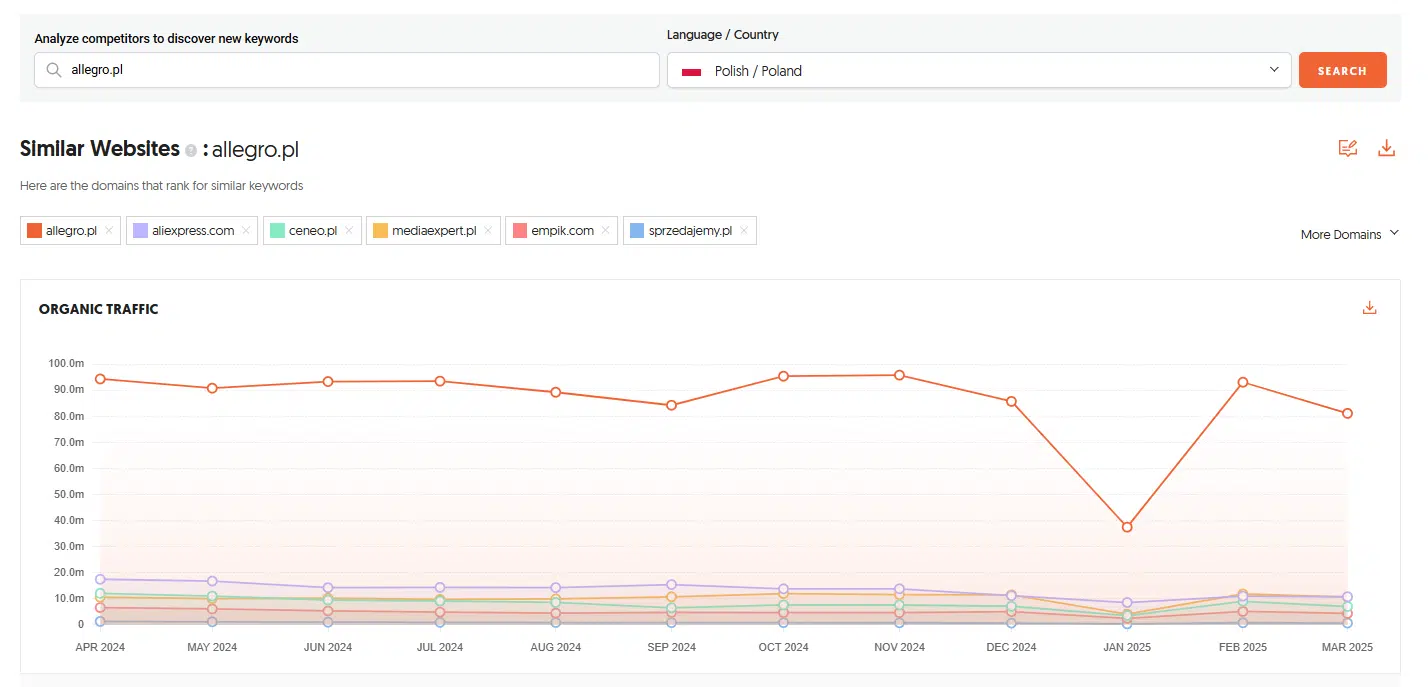Select allegro.pl data point for OCT 2024

tap(784, 376)
